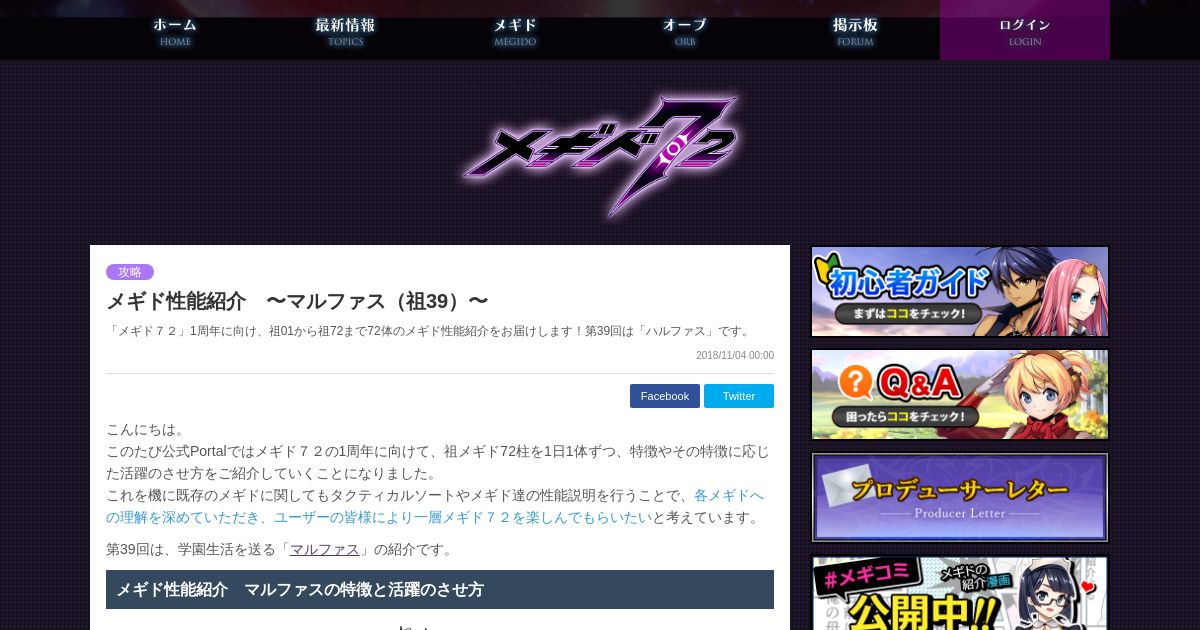Click the article summary about 第39回

[429, 331]
